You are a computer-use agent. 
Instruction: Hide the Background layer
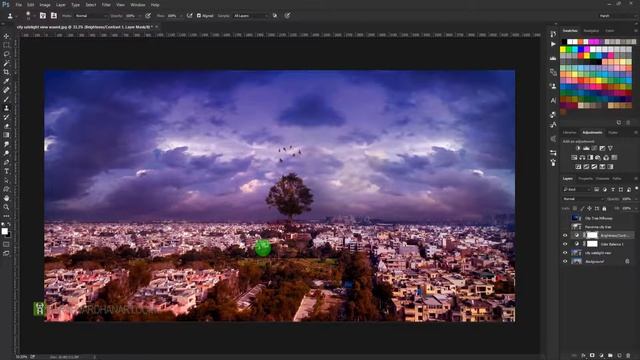coord(565,262)
